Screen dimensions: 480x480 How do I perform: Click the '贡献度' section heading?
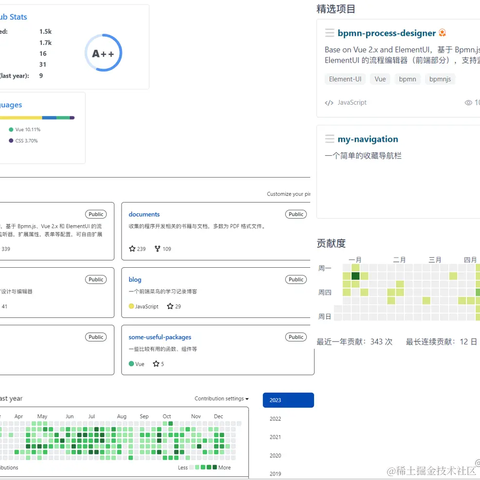[x=331, y=243]
